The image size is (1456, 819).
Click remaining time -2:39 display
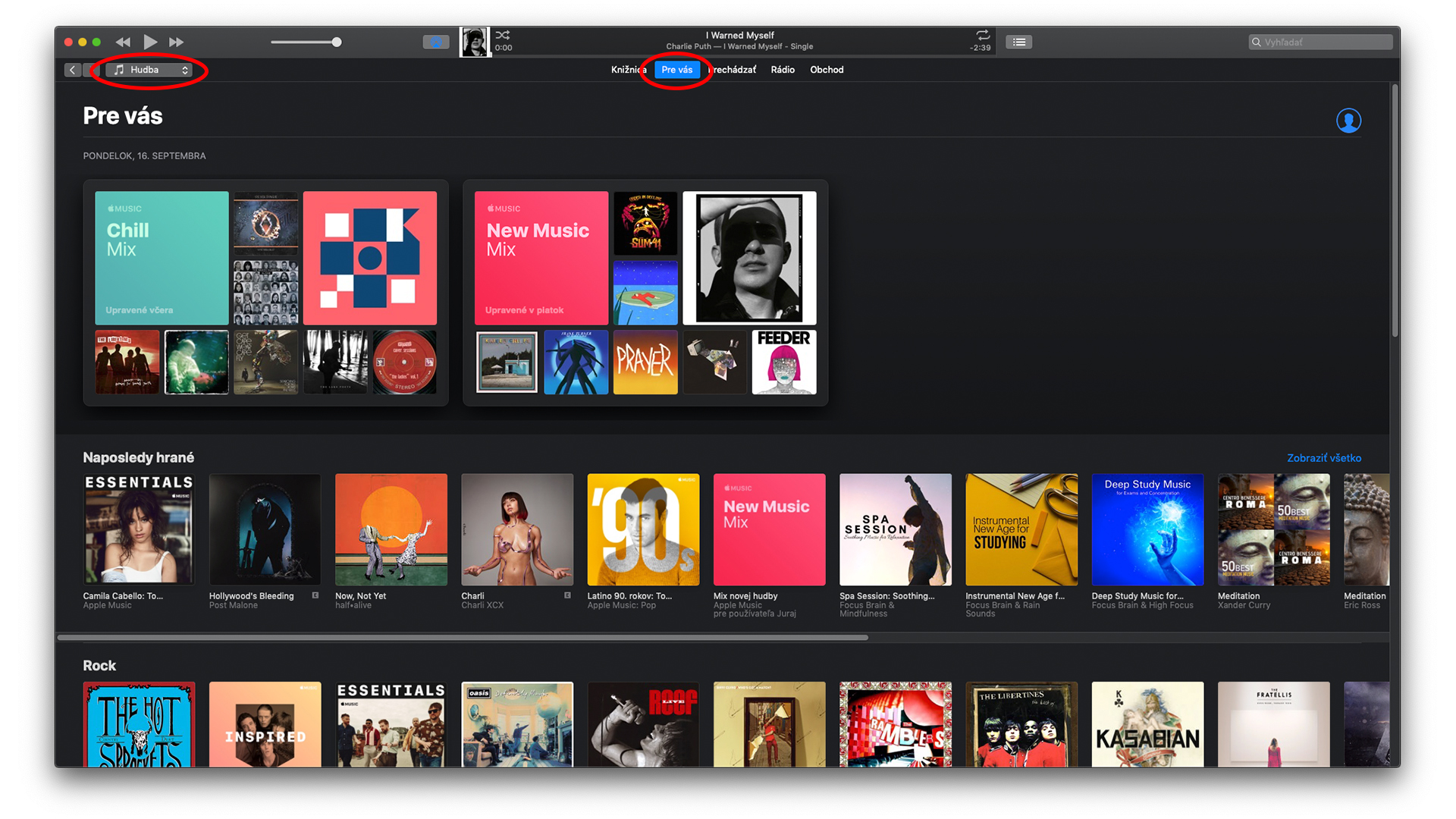tap(980, 48)
